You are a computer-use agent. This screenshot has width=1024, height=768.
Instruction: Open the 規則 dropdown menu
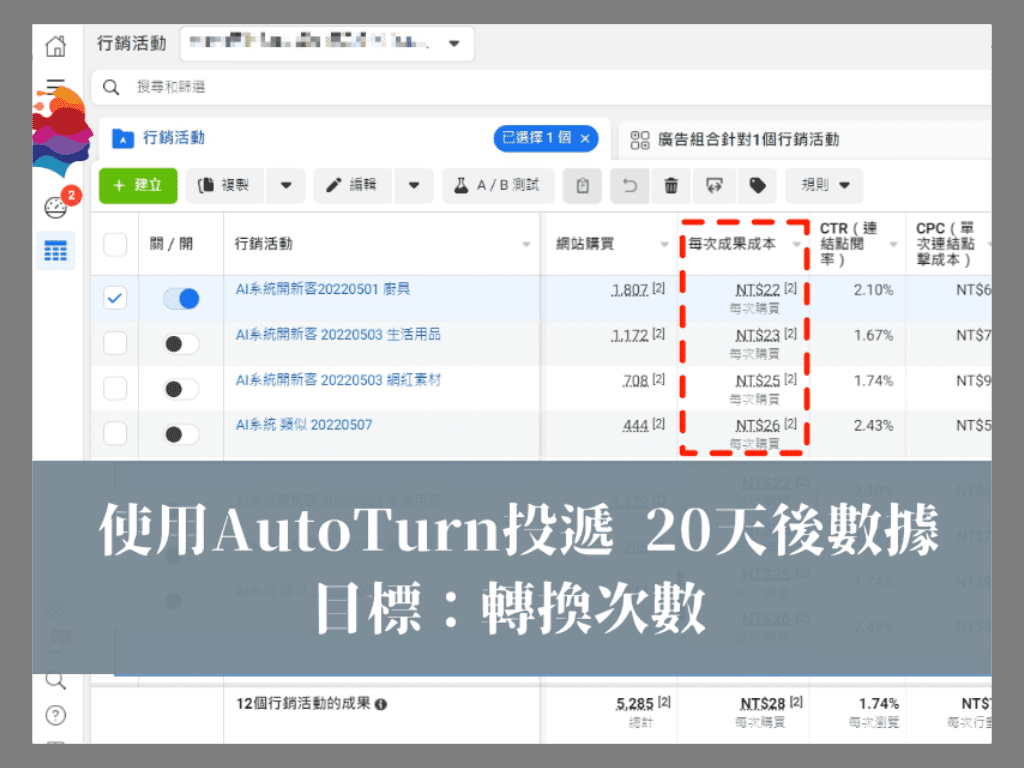(x=824, y=185)
